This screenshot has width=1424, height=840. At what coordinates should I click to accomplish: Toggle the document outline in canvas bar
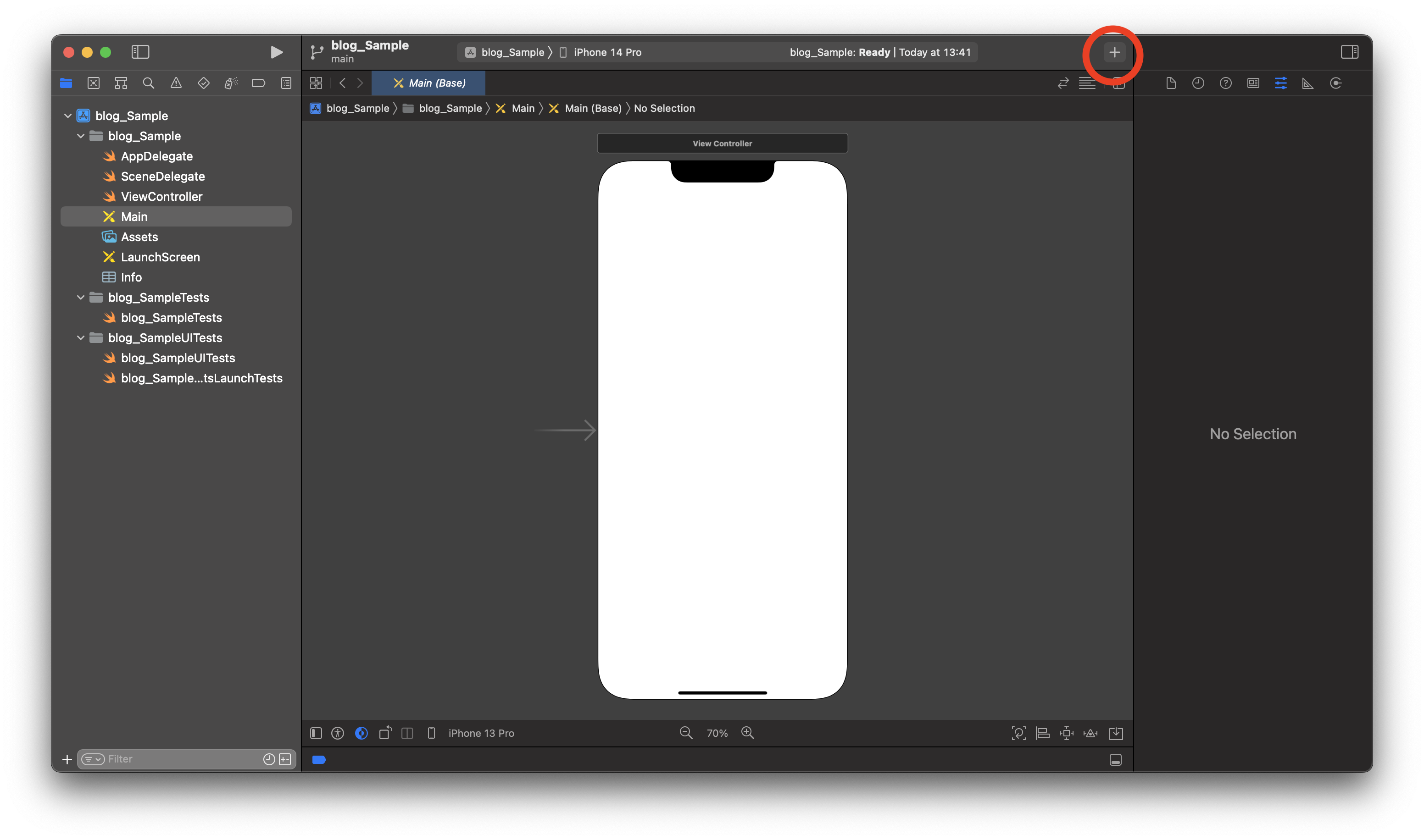pos(316,734)
